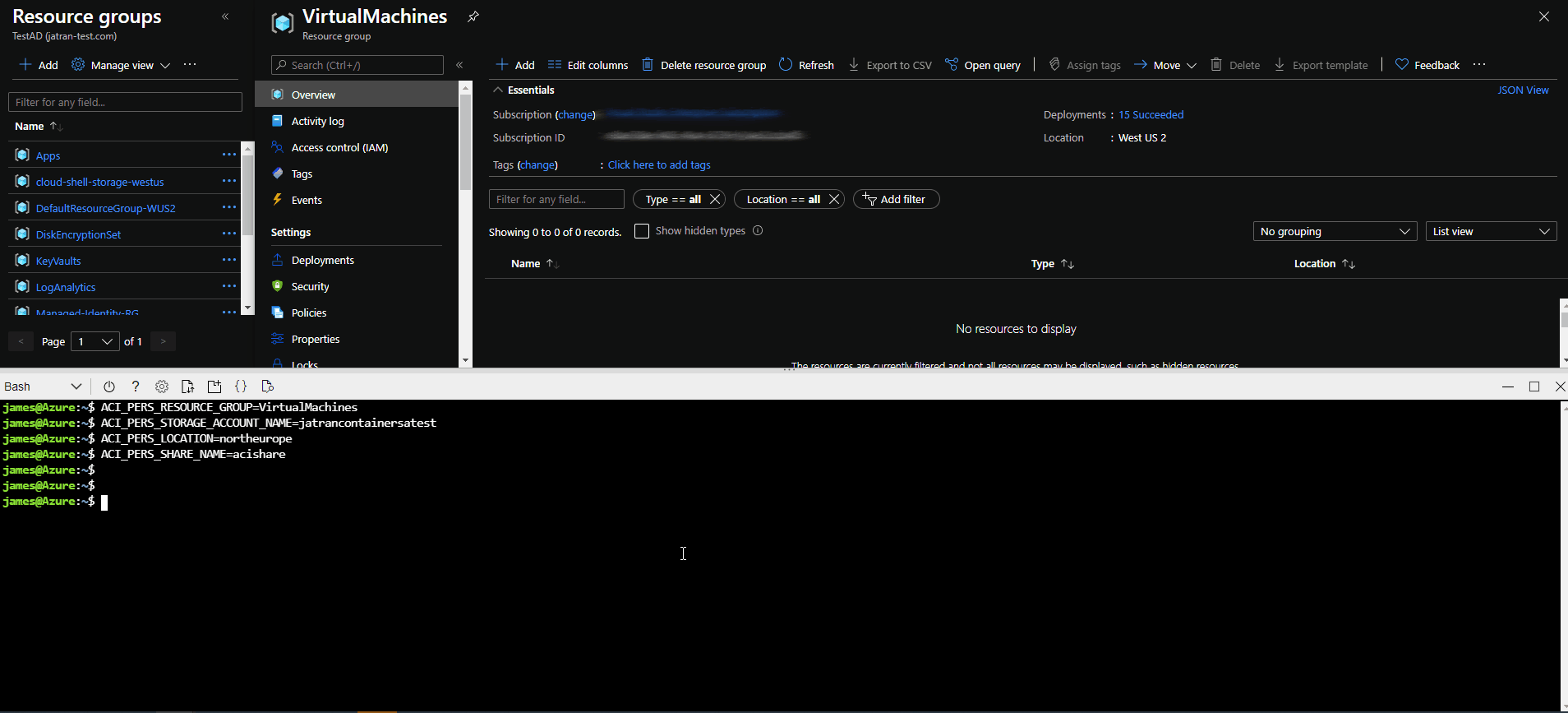Click the Resource groups Filter for any field box

(125, 102)
